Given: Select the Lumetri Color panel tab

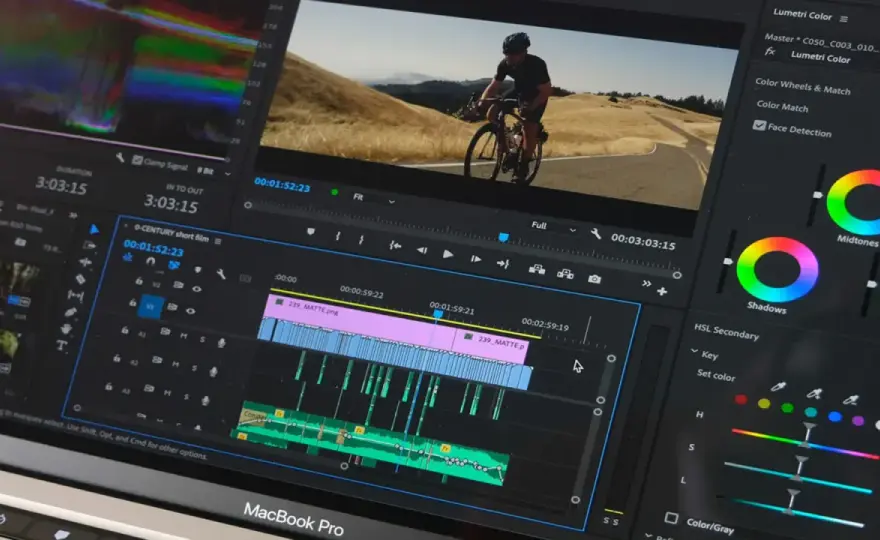Looking at the screenshot, I should [x=803, y=15].
